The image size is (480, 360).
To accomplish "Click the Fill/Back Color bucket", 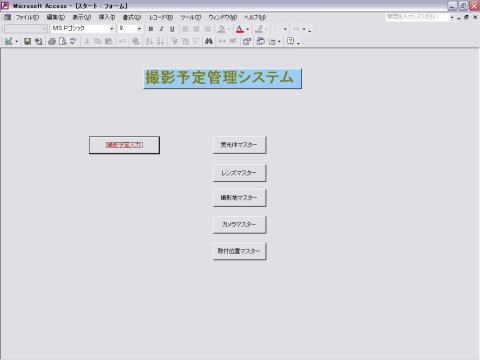I will pos(221,29).
